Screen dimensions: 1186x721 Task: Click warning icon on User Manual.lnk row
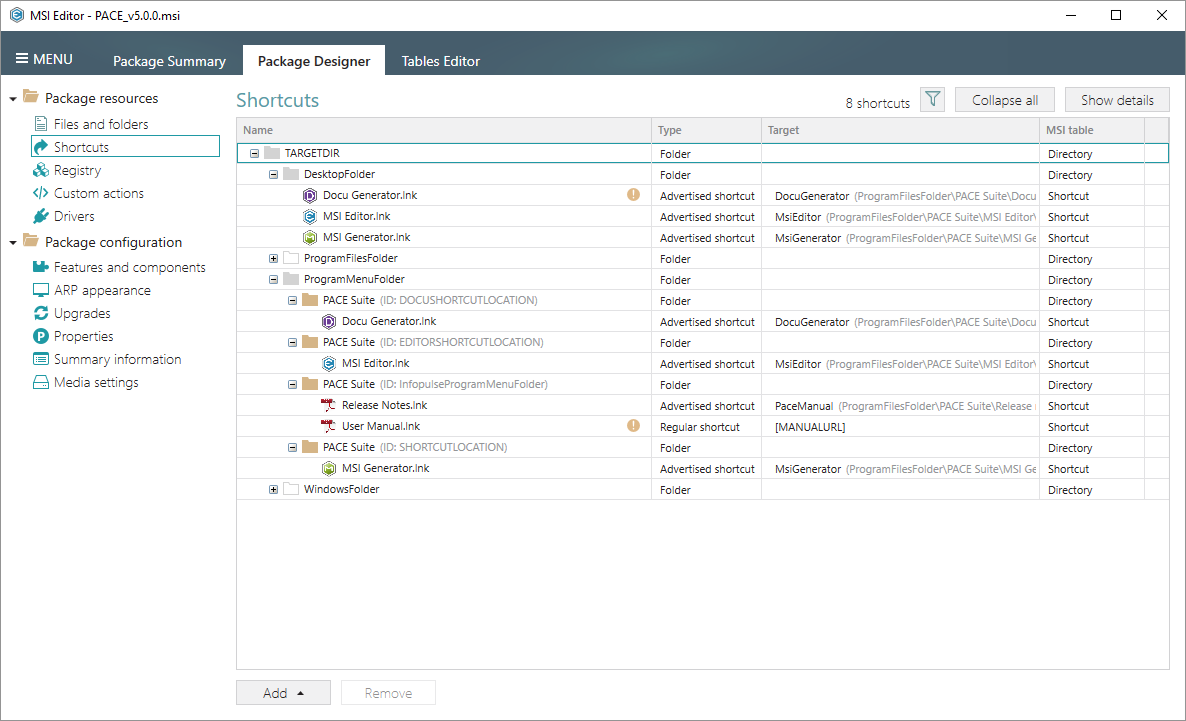coord(633,426)
